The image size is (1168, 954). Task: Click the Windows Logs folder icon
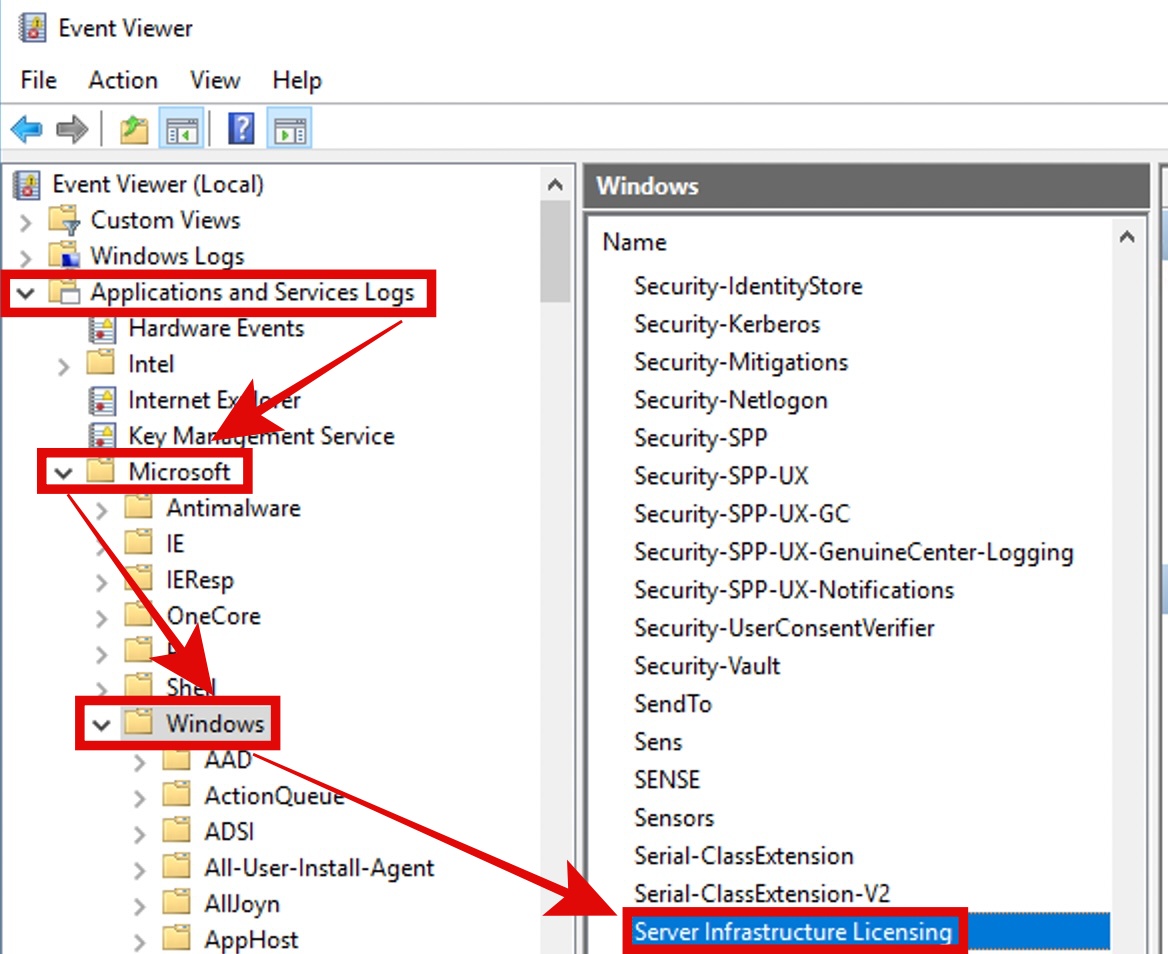tap(64, 255)
